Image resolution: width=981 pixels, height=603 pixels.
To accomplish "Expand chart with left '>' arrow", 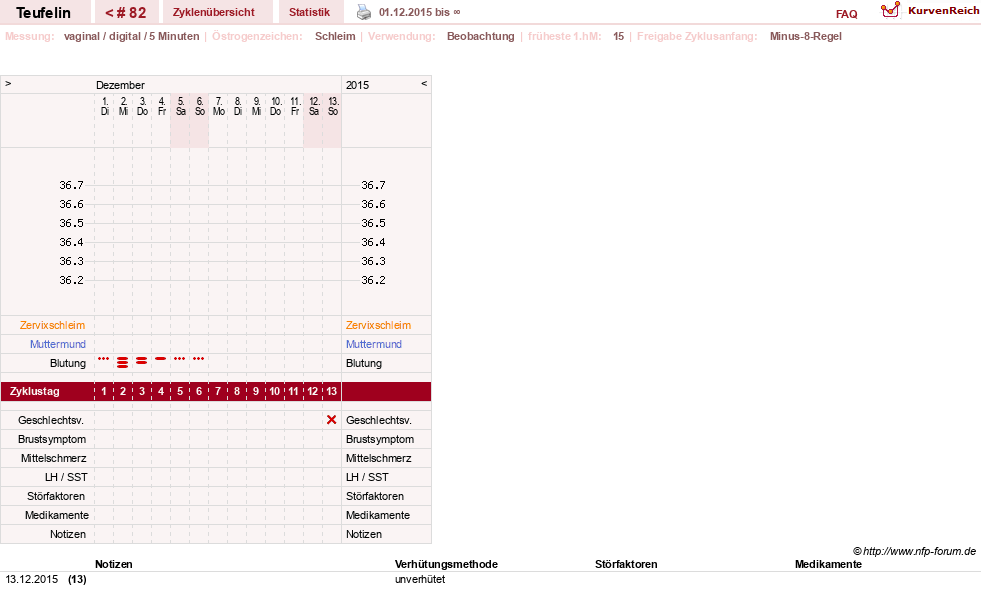I will (8, 83).
